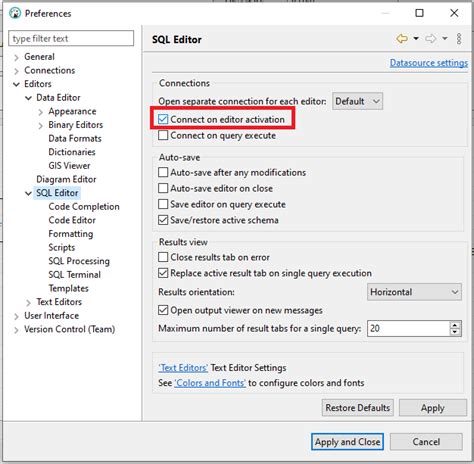Select Dictionaries preference page

tap(72, 152)
